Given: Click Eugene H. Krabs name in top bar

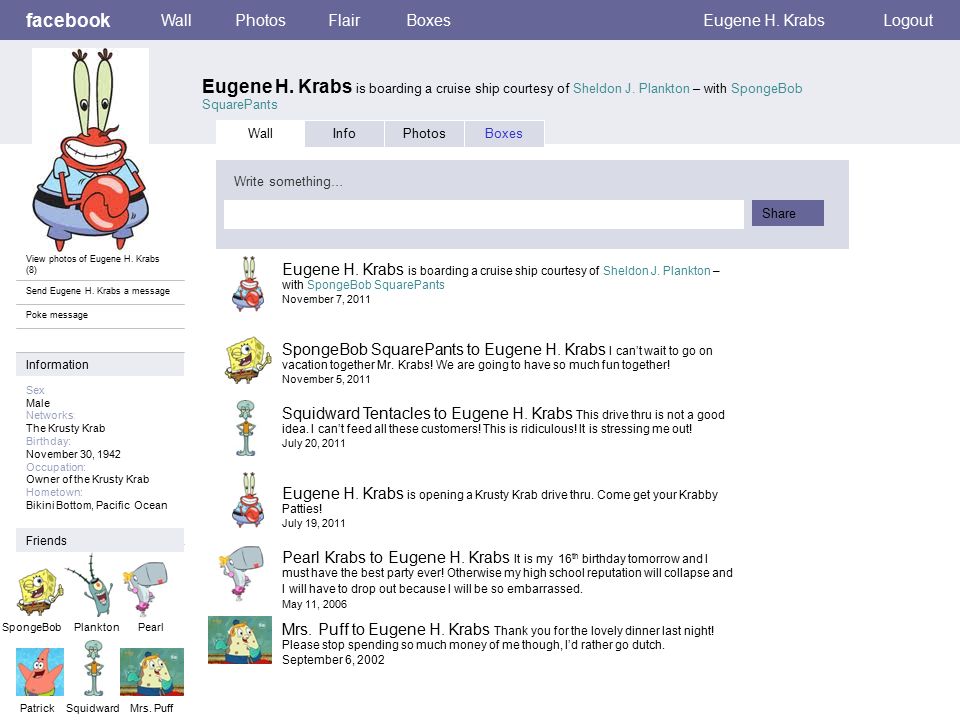Looking at the screenshot, I should click(763, 20).
